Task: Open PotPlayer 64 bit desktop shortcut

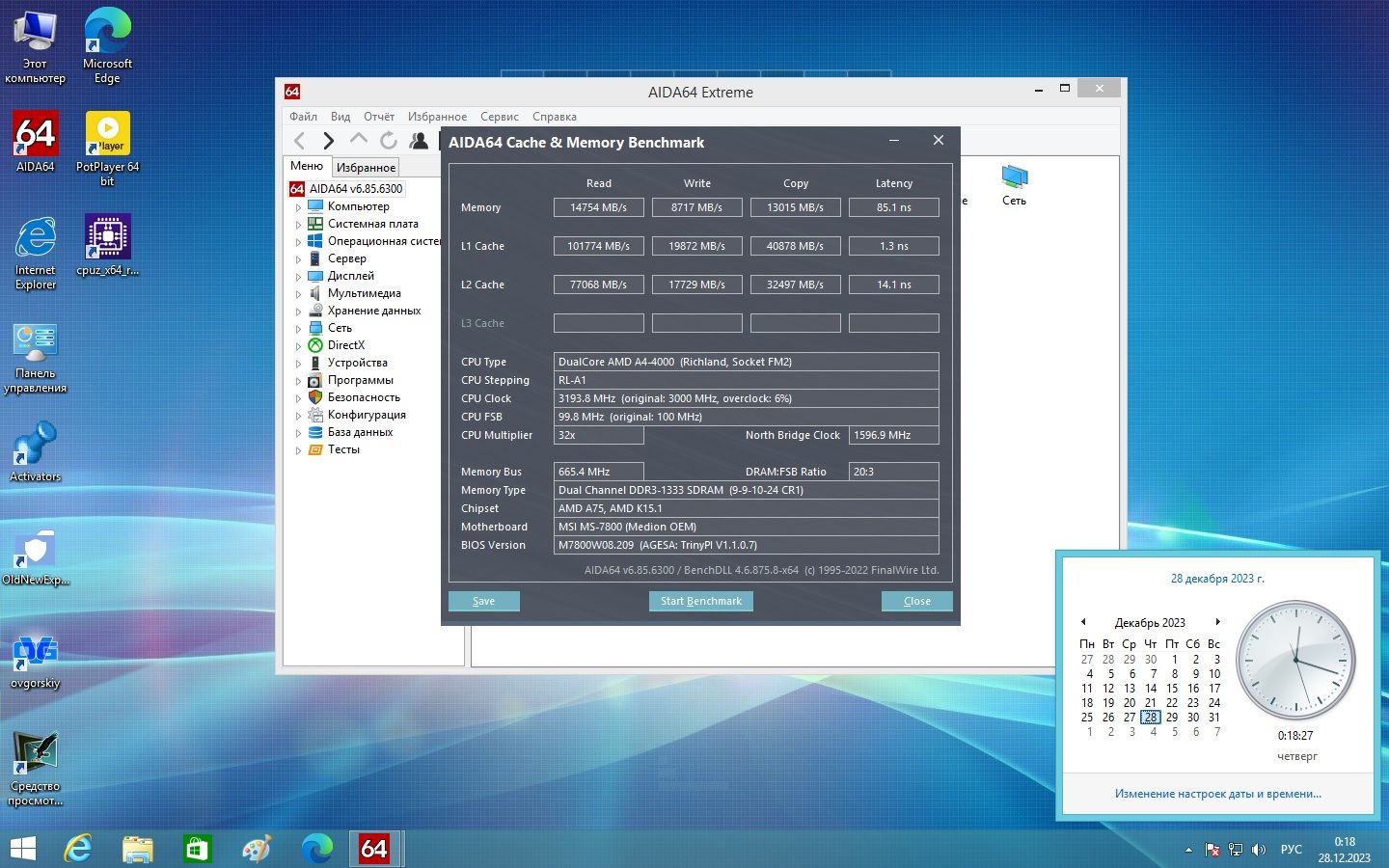Action: 107,149
